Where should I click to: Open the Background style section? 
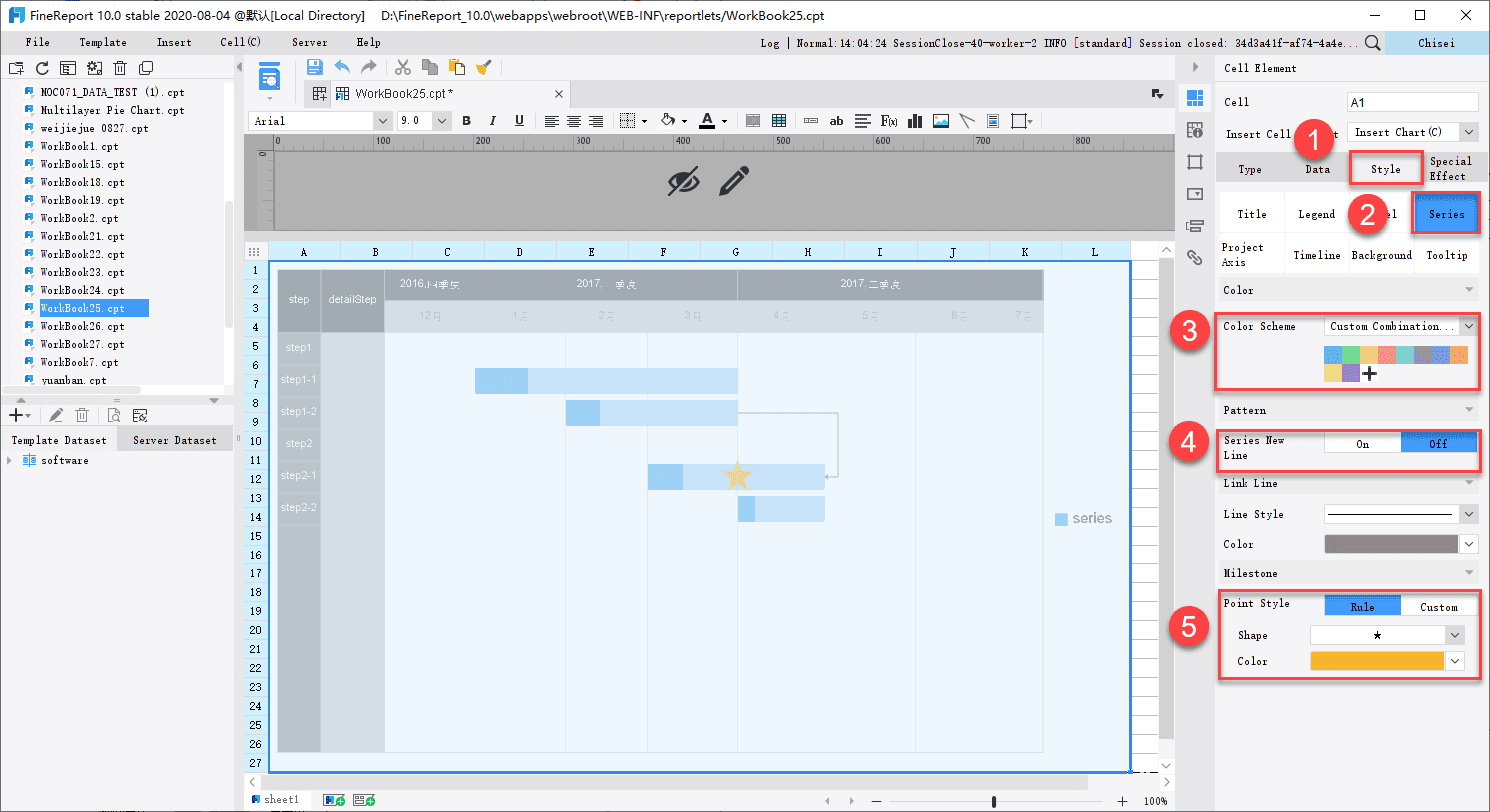1381,255
